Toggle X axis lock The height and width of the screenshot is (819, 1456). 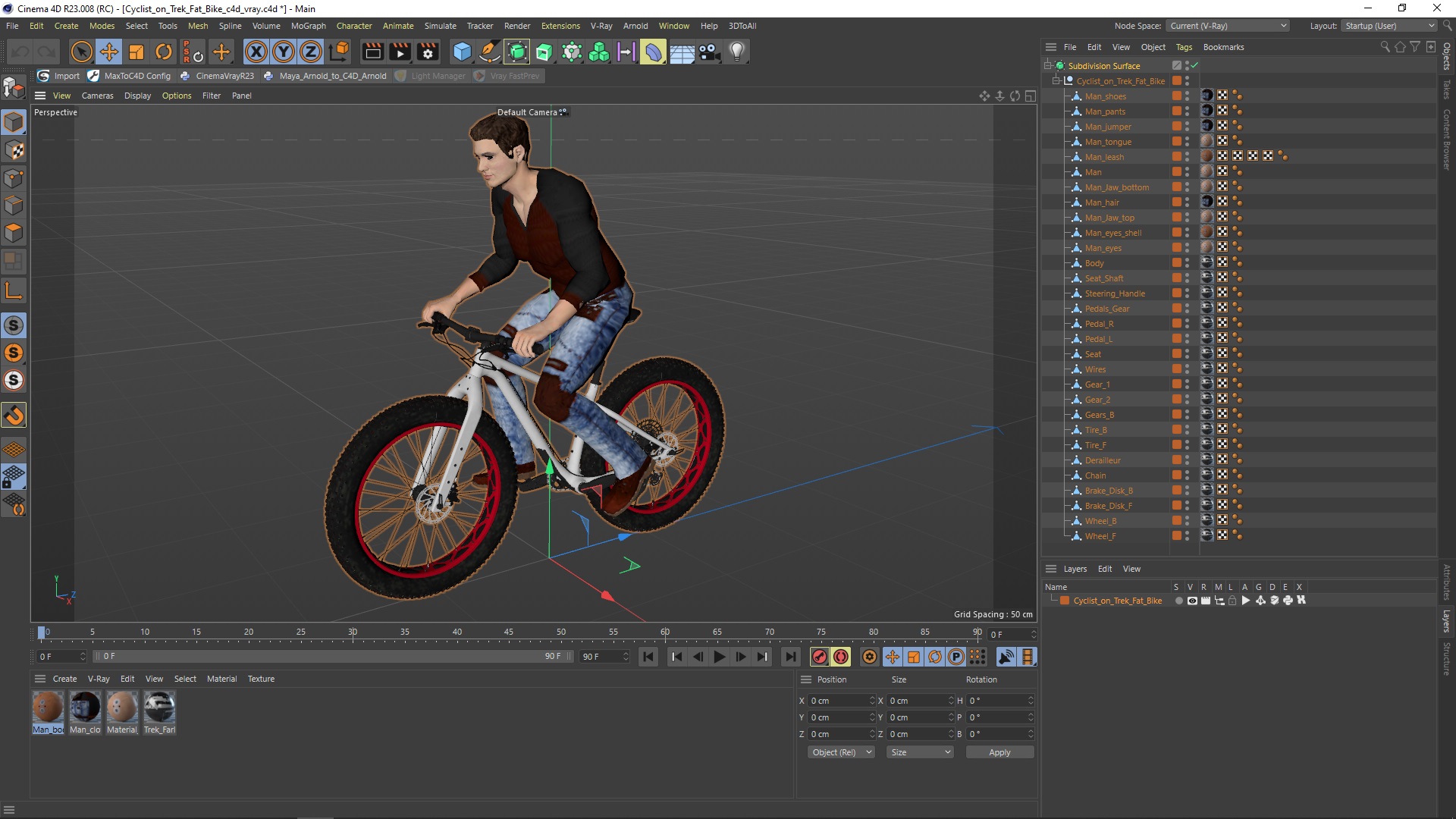256,52
